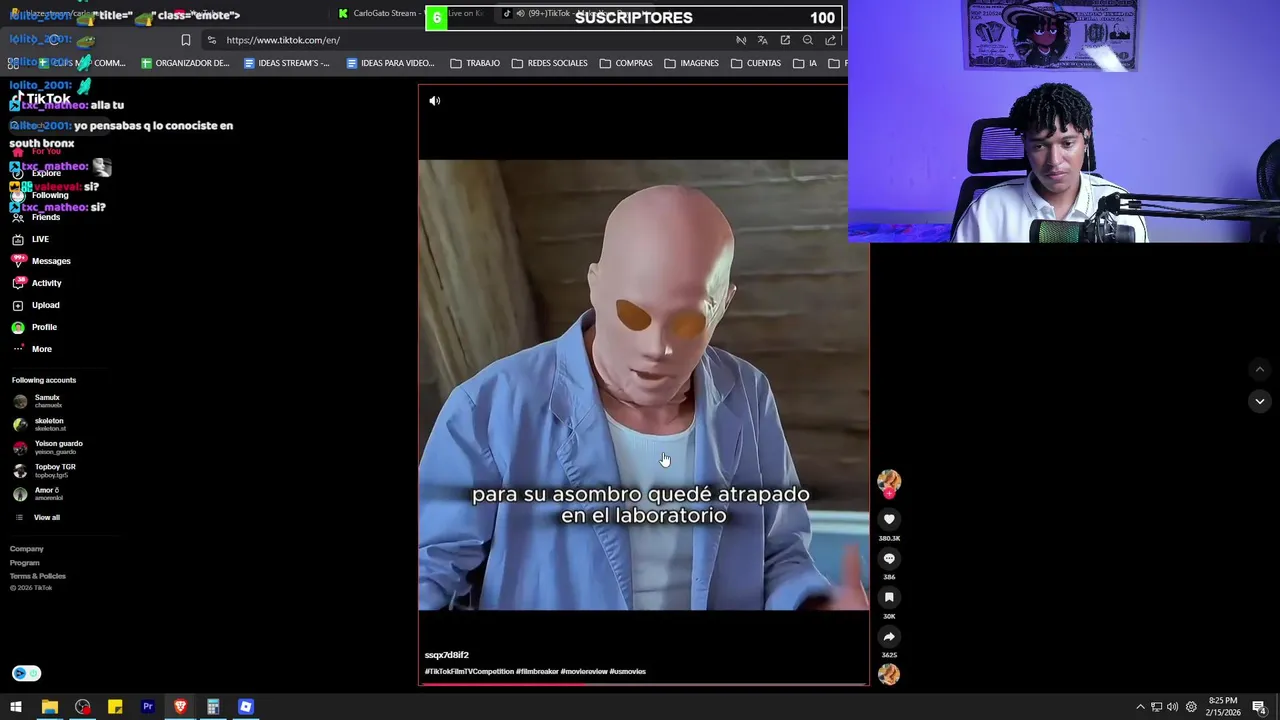Click the #filmbreaker hashtag
The height and width of the screenshot is (720, 1280).
coord(537,672)
